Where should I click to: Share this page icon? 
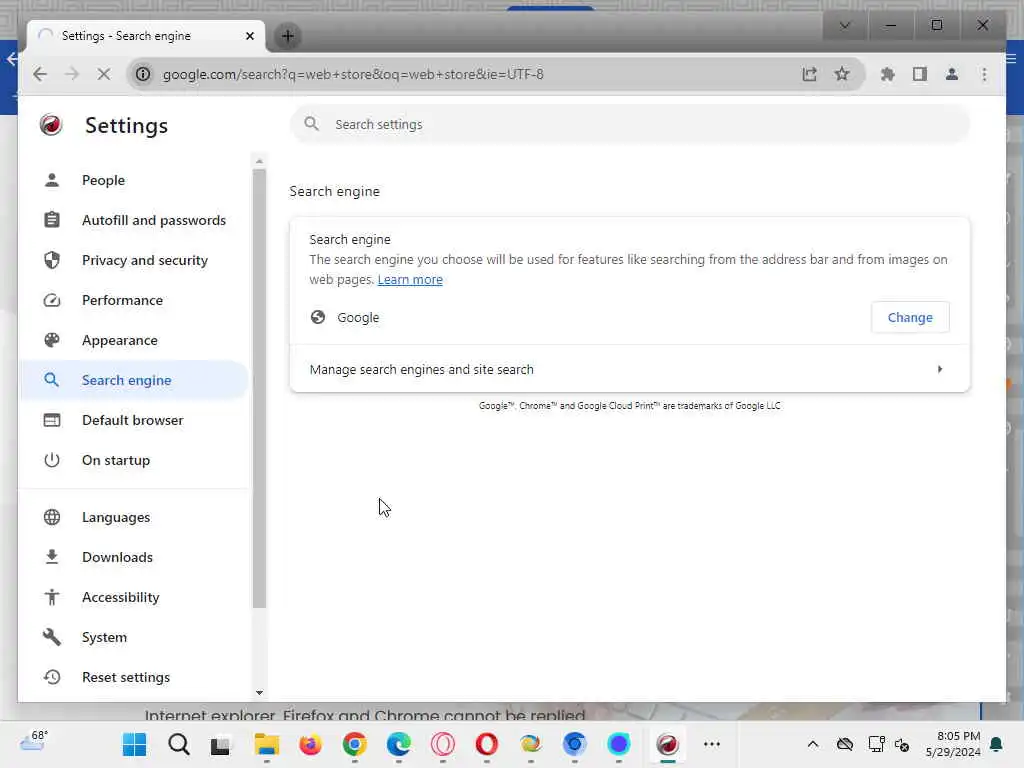(x=809, y=74)
